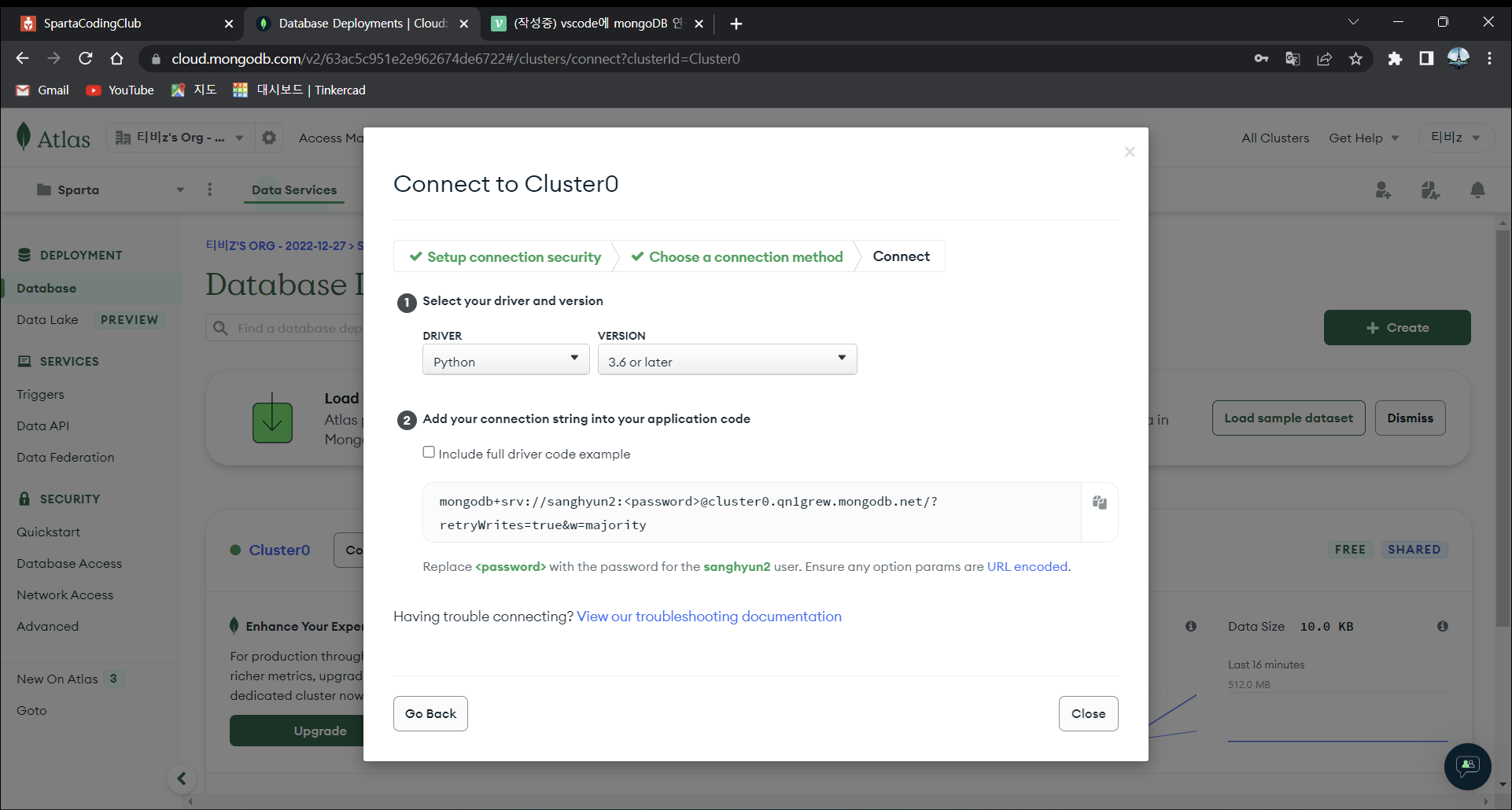Click the Load sample dataset button
The image size is (1512, 810).
tap(1288, 418)
